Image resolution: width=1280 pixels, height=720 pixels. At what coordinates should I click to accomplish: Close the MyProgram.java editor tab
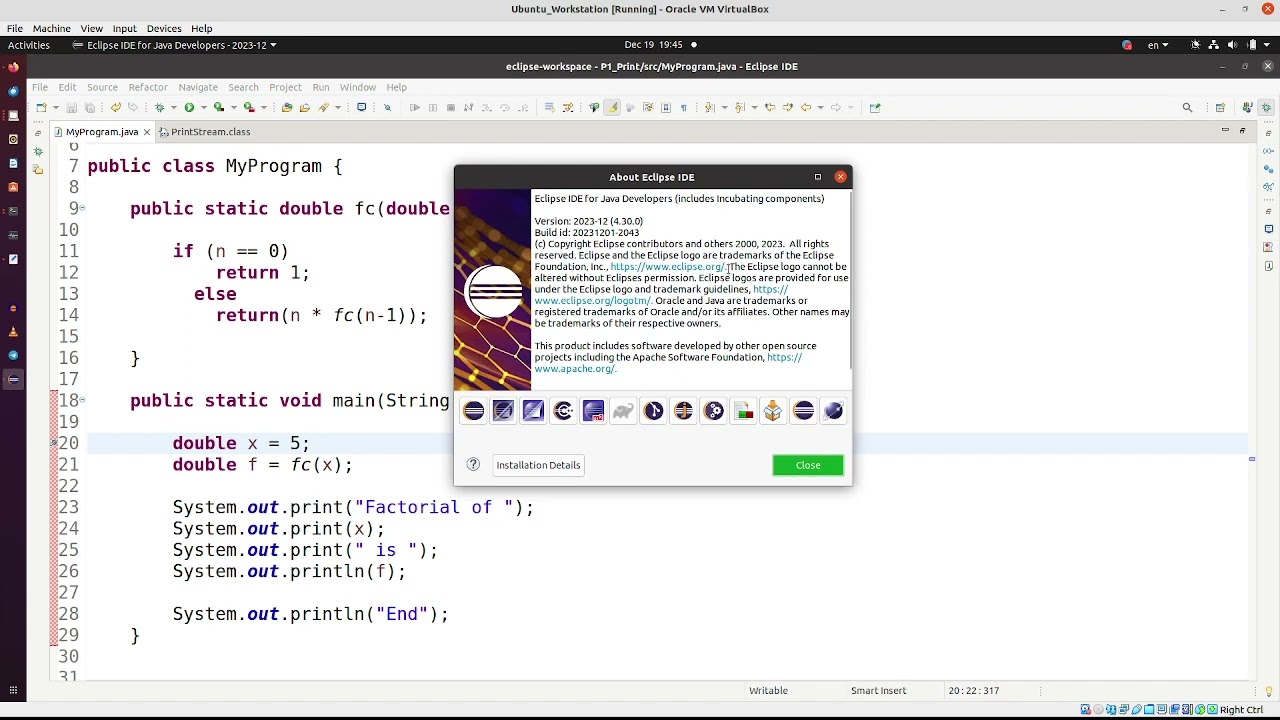click(x=146, y=131)
